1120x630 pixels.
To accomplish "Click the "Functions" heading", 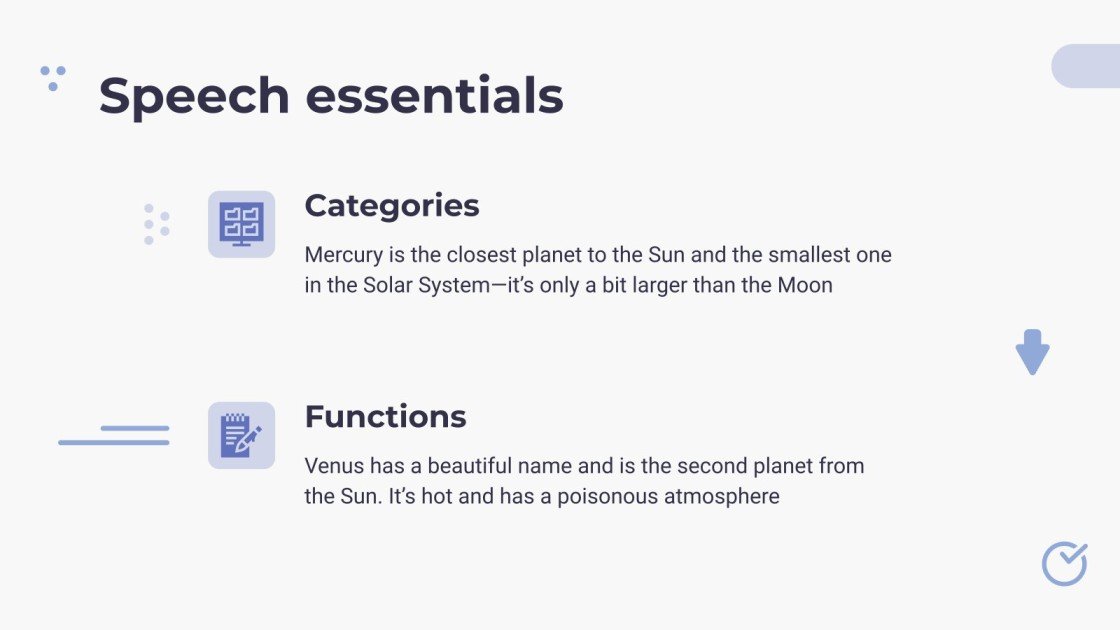I will click(x=385, y=416).
